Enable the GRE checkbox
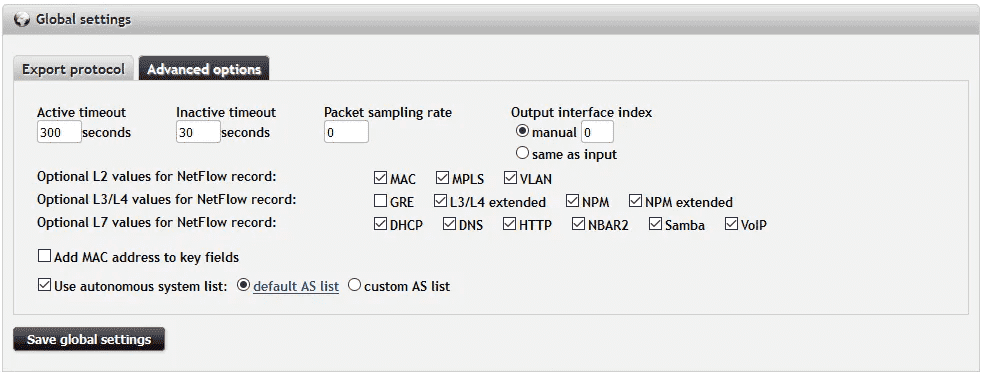The width and height of the screenshot is (984, 376). pyautogui.click(x=380, y=201)
